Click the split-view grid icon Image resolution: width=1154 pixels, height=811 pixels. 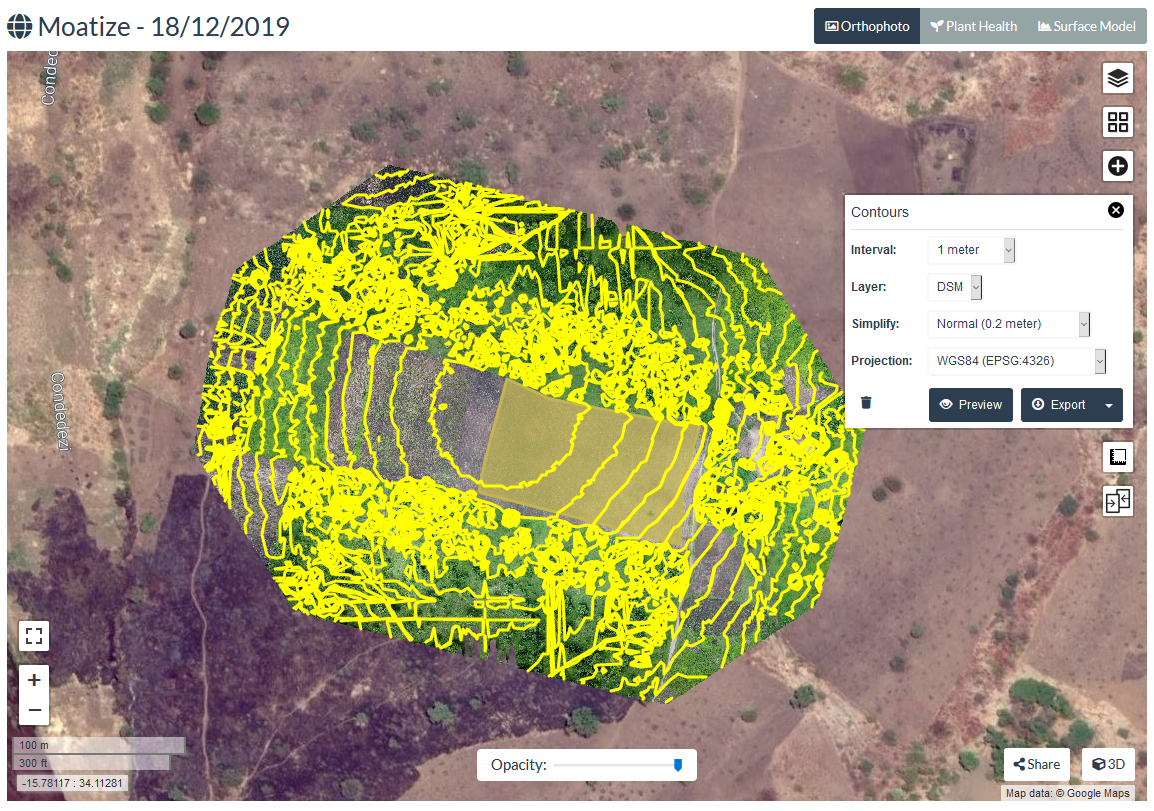tap(1117, 121)
